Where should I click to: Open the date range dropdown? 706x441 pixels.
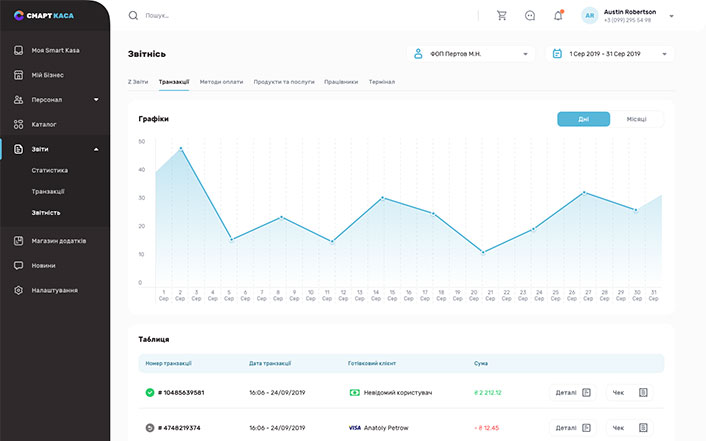(610, 54)
